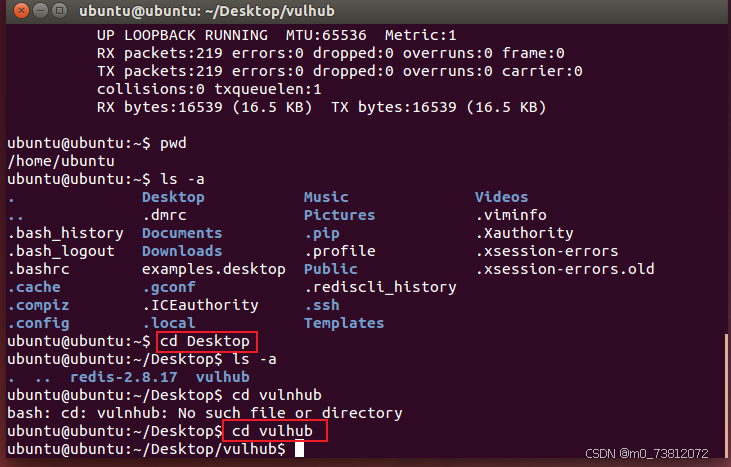Click the 'UP LOOPBACK RUNNING' line
Image resolution: width=731 pixels, height=467 pixels.
[x=276, y=35]
